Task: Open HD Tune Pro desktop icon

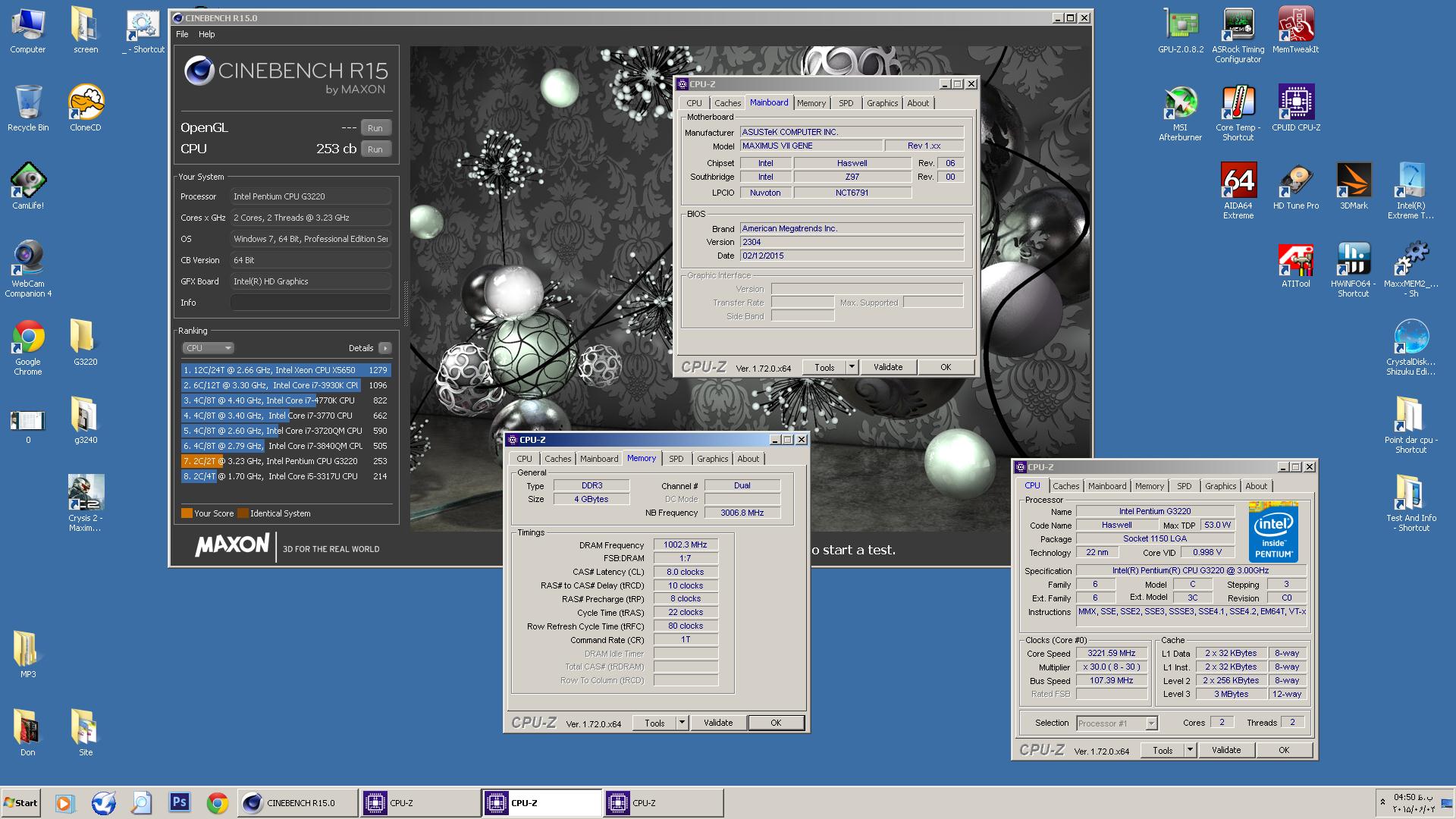Action: tap(1296, 187)
